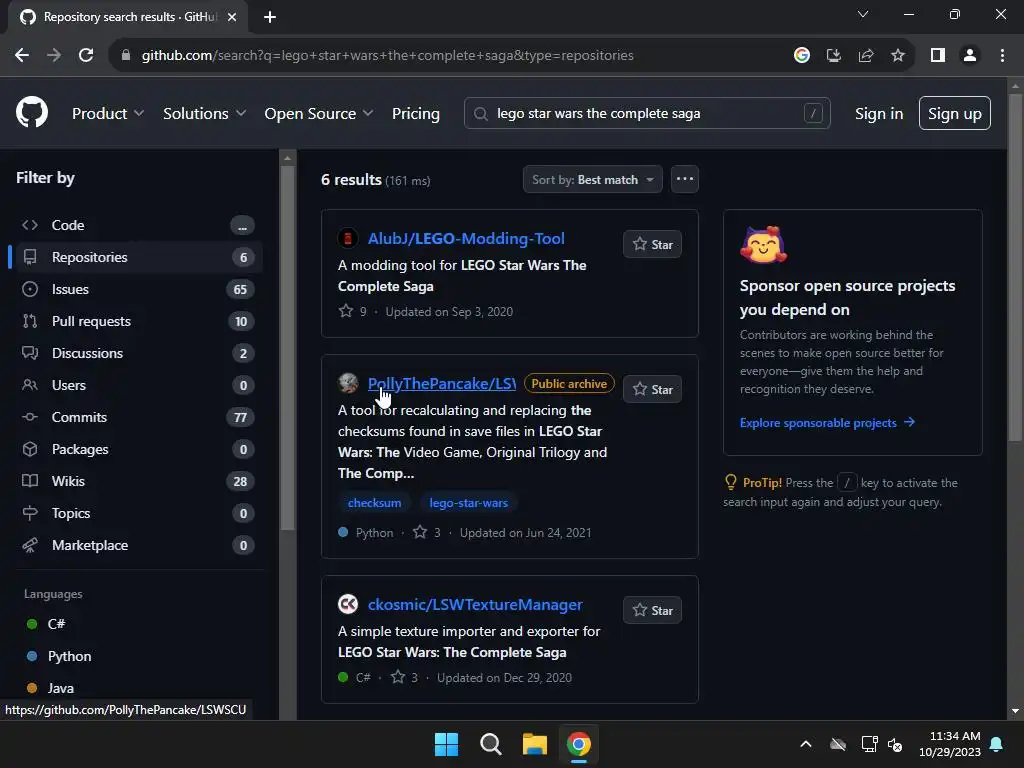
Task: Click the Pull requests icon
Action: [x=30, y=321]
